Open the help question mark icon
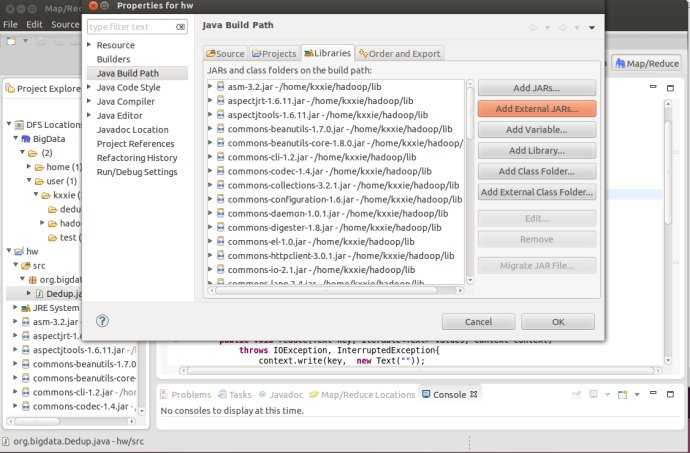Screen dimensions: 690x453 pyautogui.click(x=102, y=321)
